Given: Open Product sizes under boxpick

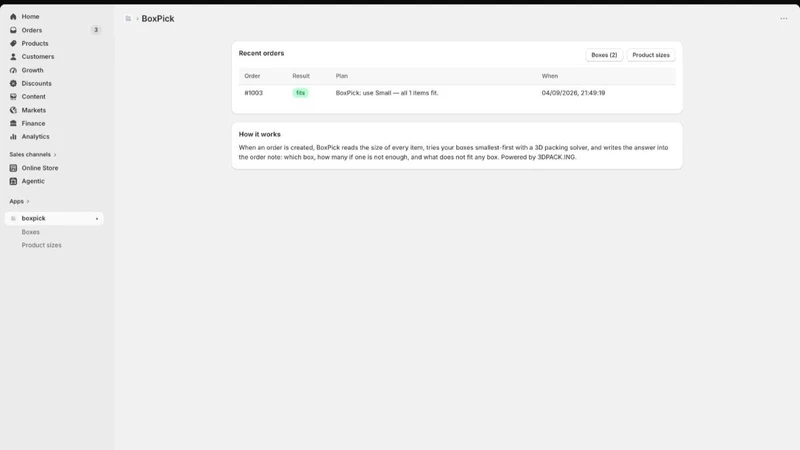Looking at the screenshot, I should [41, 245].
